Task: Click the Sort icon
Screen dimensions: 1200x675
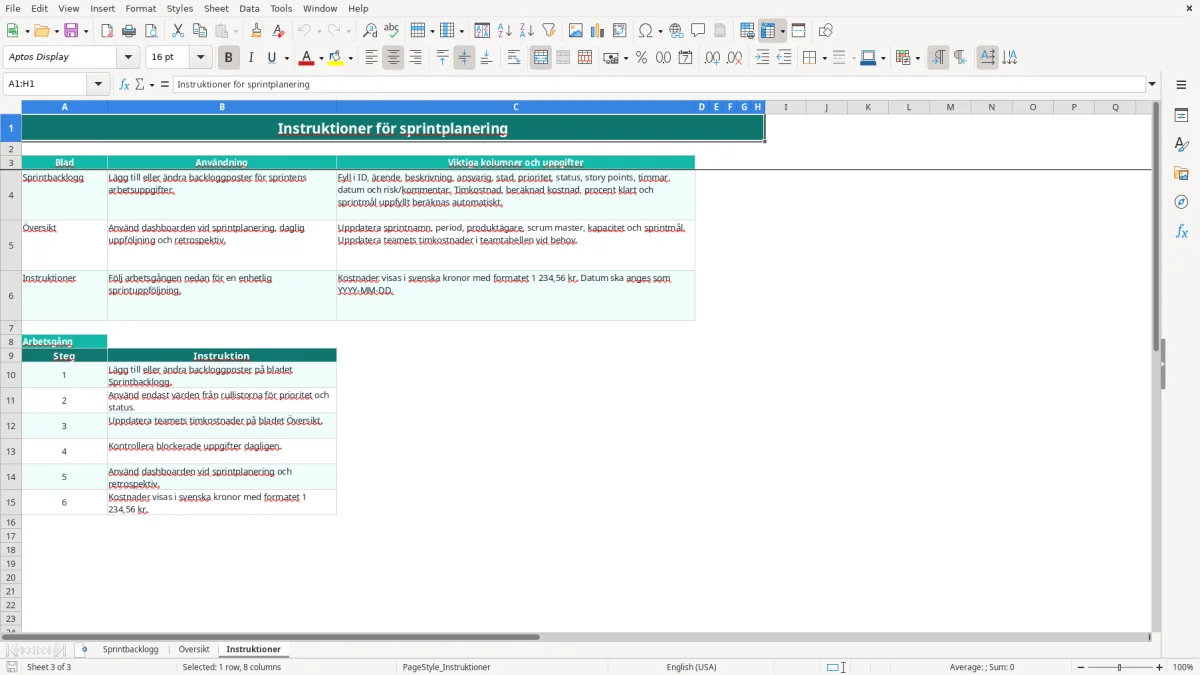Action: pyautogui.click(x=482, y=31)
